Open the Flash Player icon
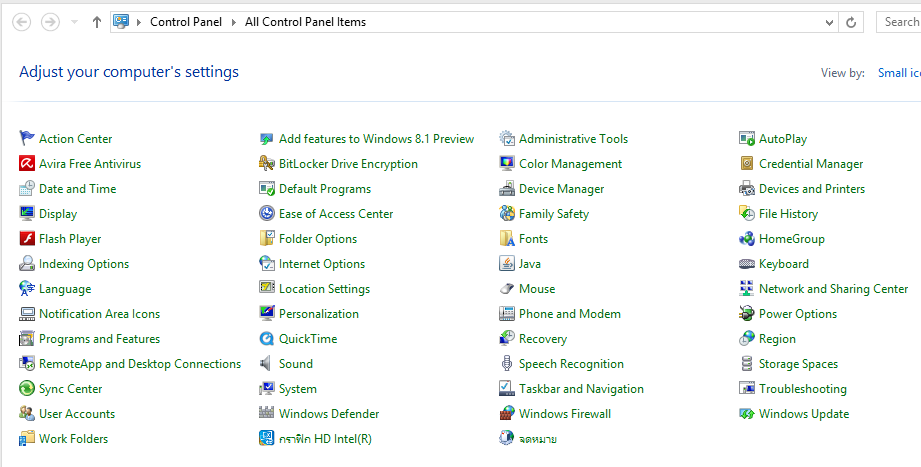Screen dimensions: 921x467 point(27,239)
